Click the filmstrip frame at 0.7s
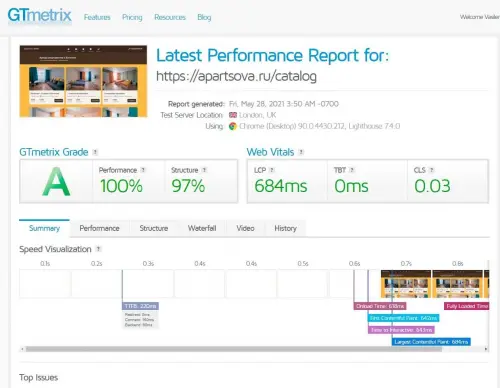 pos(406,284)
